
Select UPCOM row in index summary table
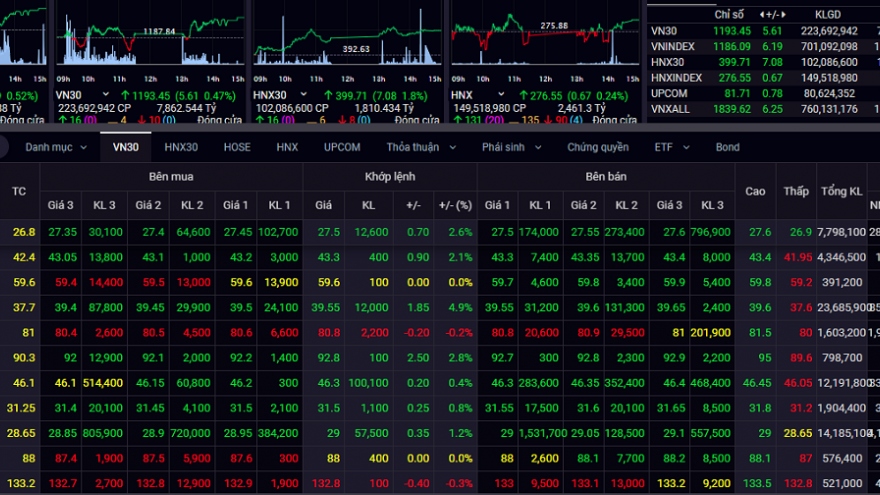(x=763, y=94)
